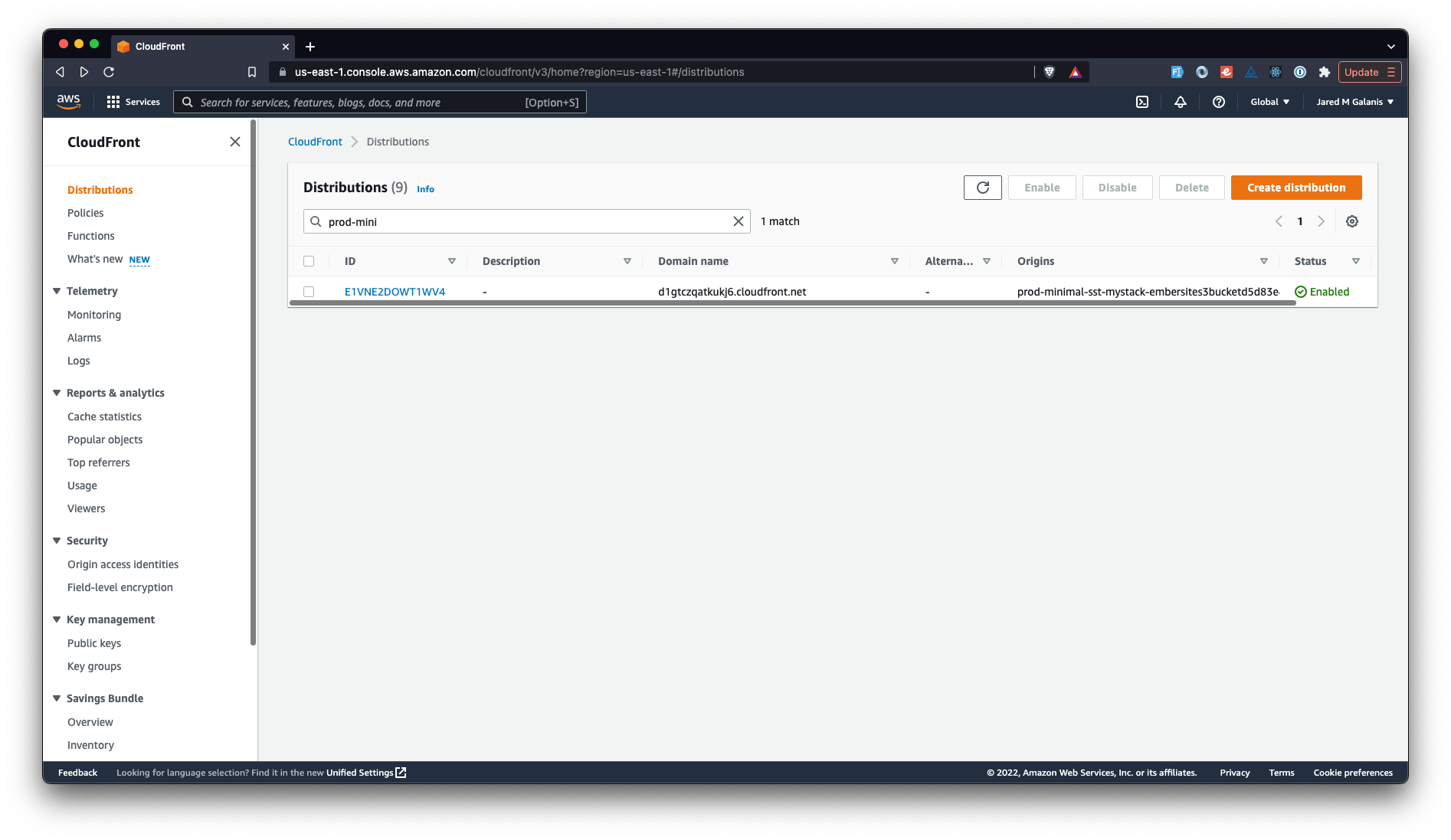Open the table preferences gear
The height and width of the screenshot is (840, 1451).
point(1351,221)
